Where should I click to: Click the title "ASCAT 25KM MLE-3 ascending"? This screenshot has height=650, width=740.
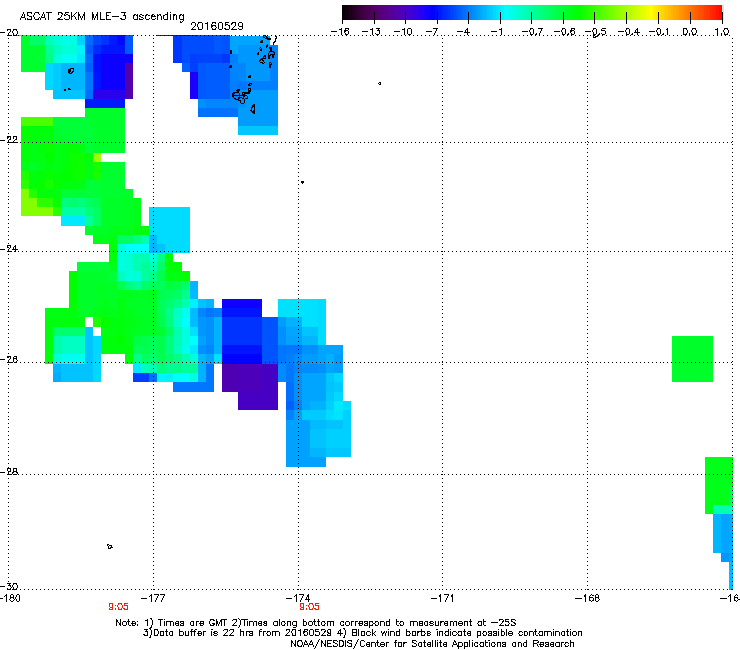[102, 17]
